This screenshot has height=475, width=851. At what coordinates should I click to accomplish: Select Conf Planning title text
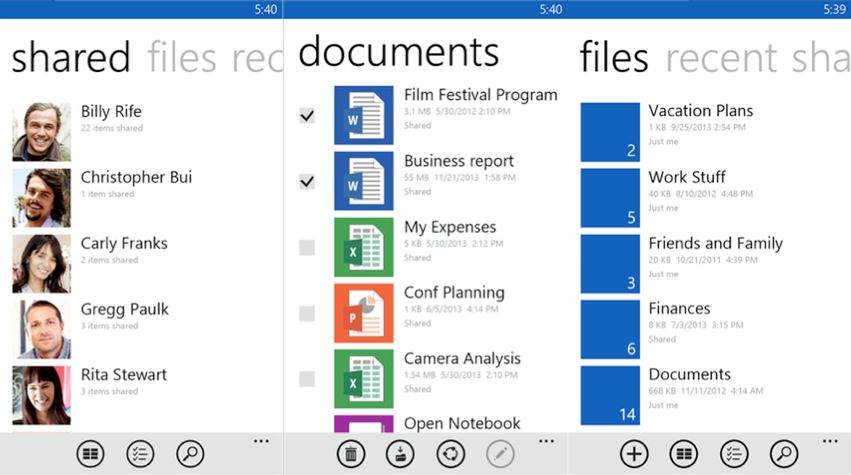(454, 293)
